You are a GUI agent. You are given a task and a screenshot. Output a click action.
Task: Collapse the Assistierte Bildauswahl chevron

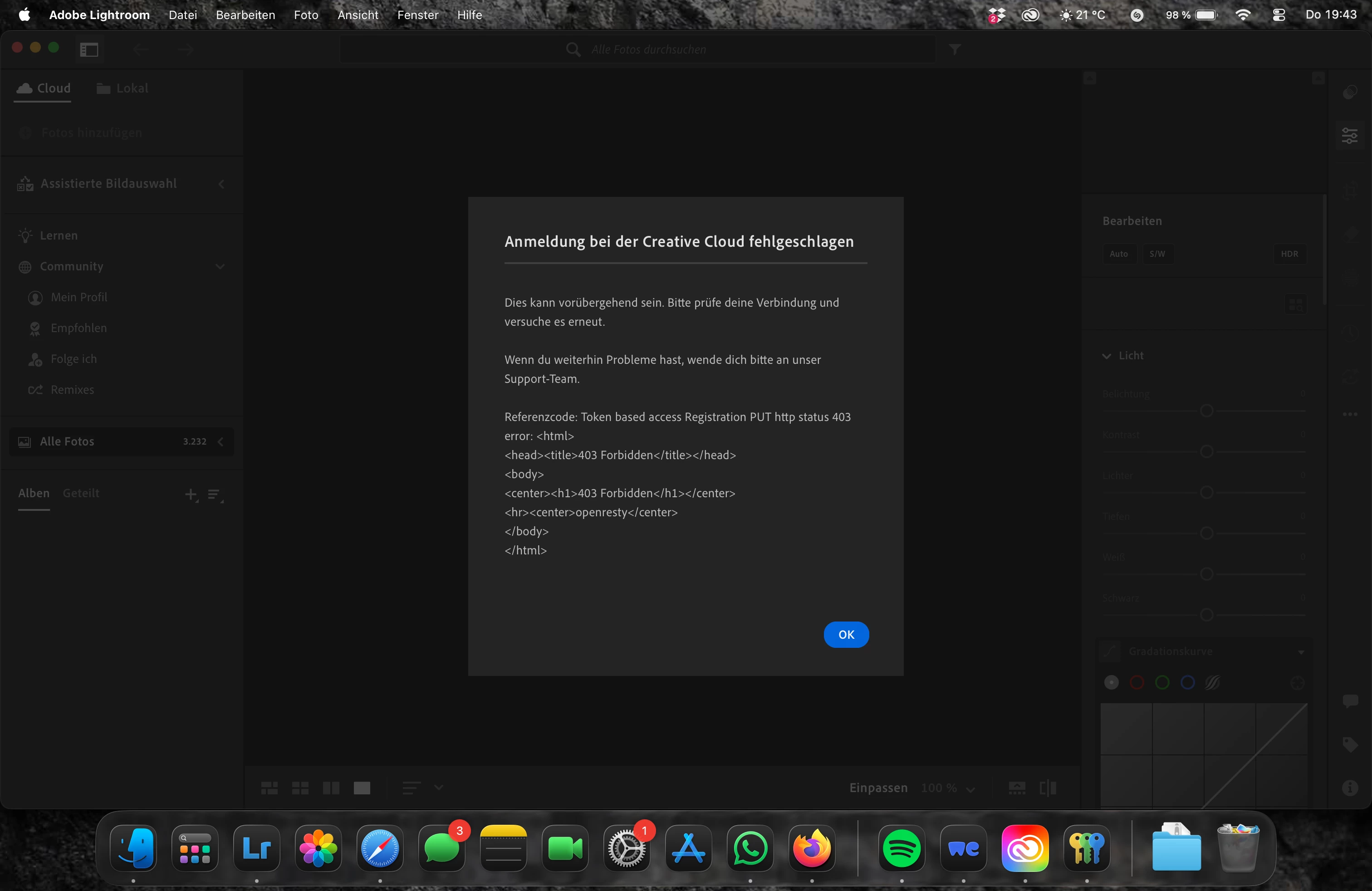(x=221, y=184)
